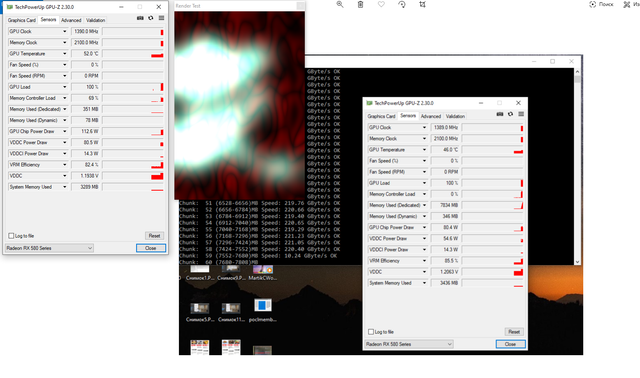Switch to Advanced tab in left GPU-Z window
This screenshot has width=640, height=378.
point(71,20)
